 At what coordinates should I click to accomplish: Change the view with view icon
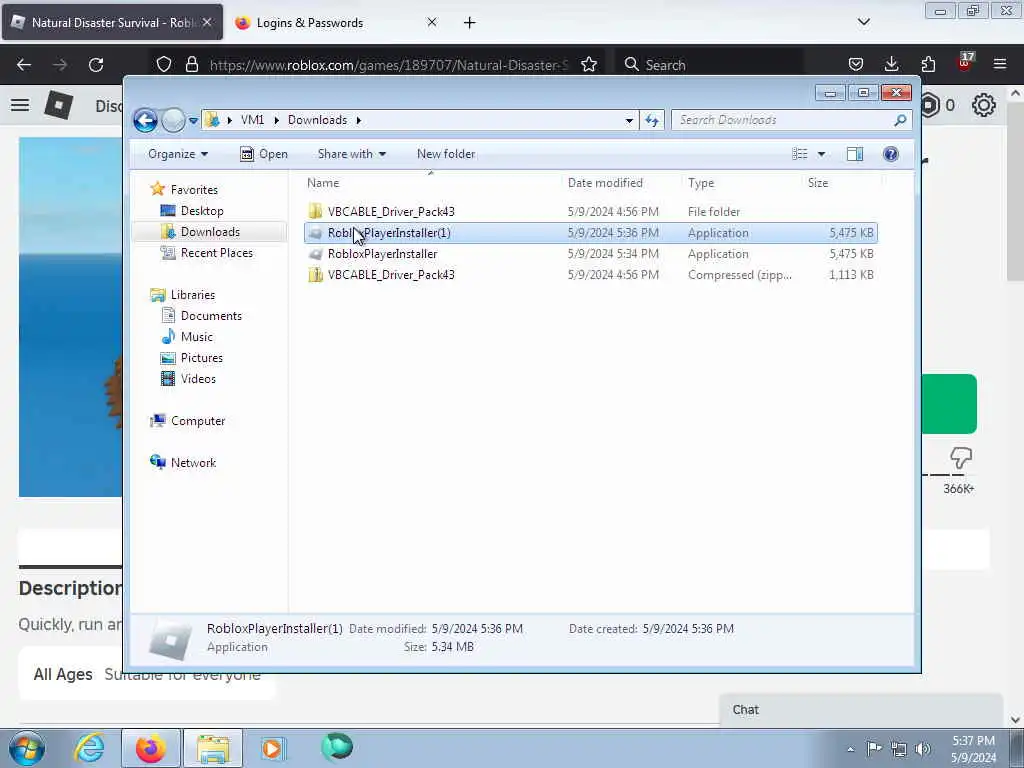(800, 154)
